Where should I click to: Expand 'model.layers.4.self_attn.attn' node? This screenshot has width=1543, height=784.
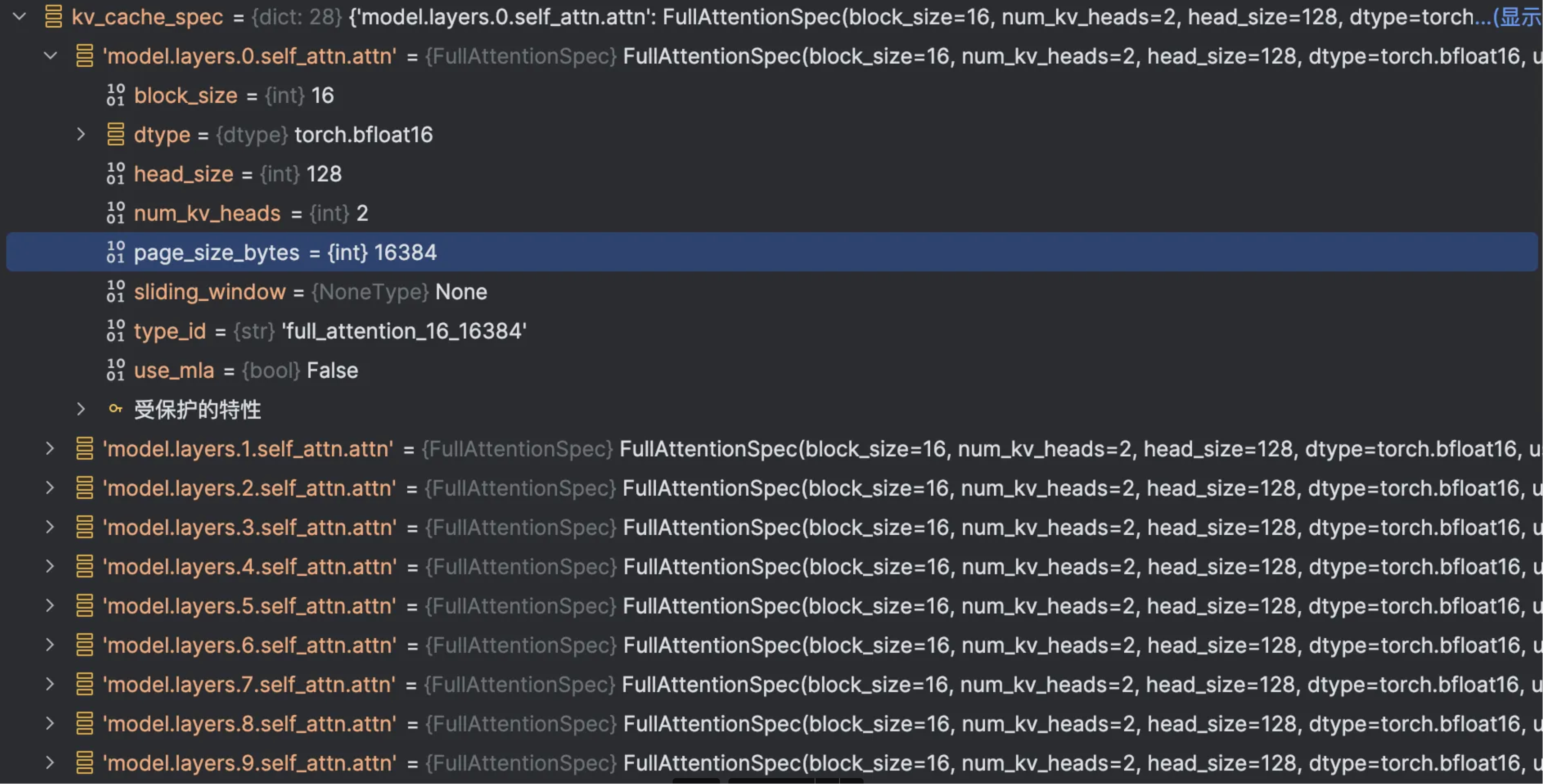coord(50,566)
